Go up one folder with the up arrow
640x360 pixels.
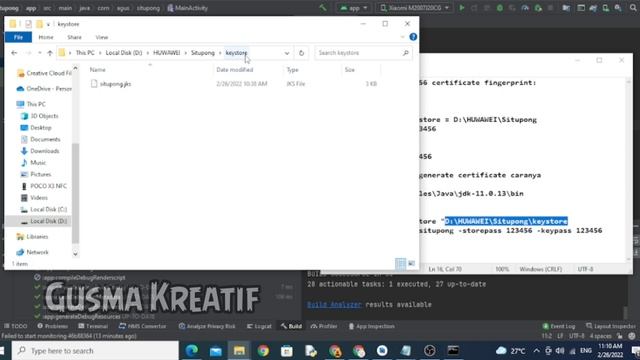coord(50,53)
